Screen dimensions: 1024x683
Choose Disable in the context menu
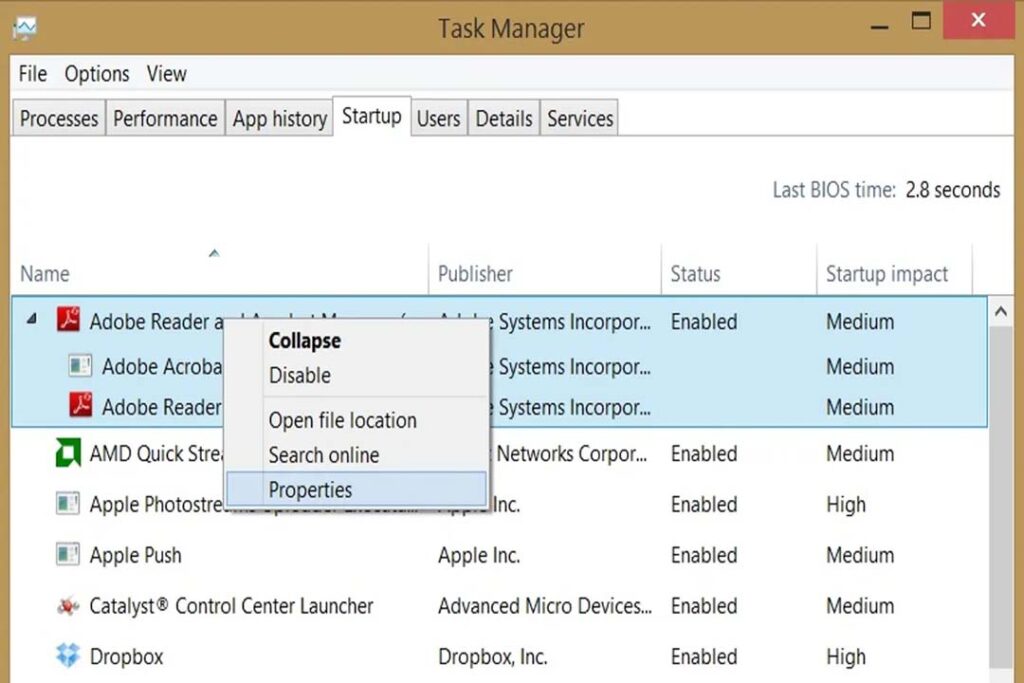(x=357, y=375)
